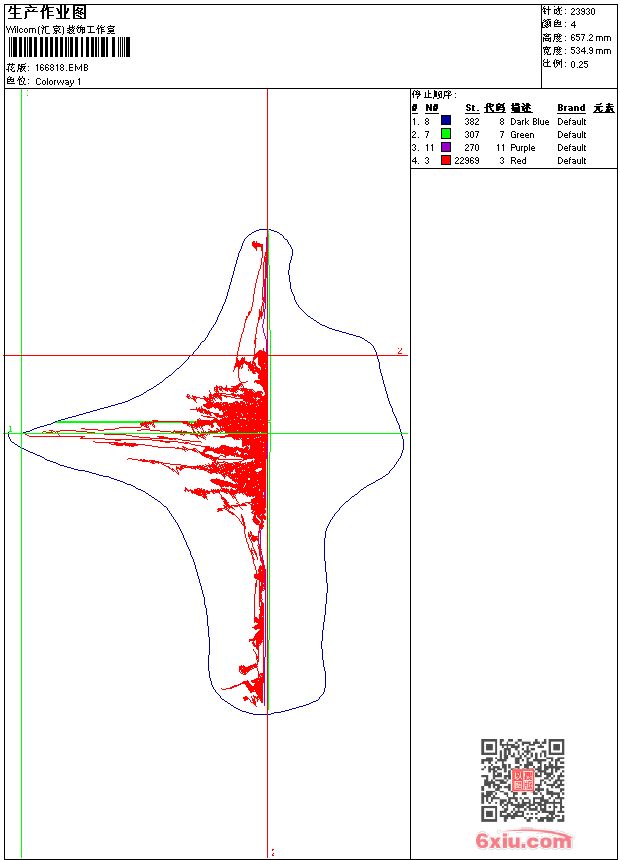Select stitch count 22969 in row 4
Viewport: 620px width, 860px height.
point(467,161)
